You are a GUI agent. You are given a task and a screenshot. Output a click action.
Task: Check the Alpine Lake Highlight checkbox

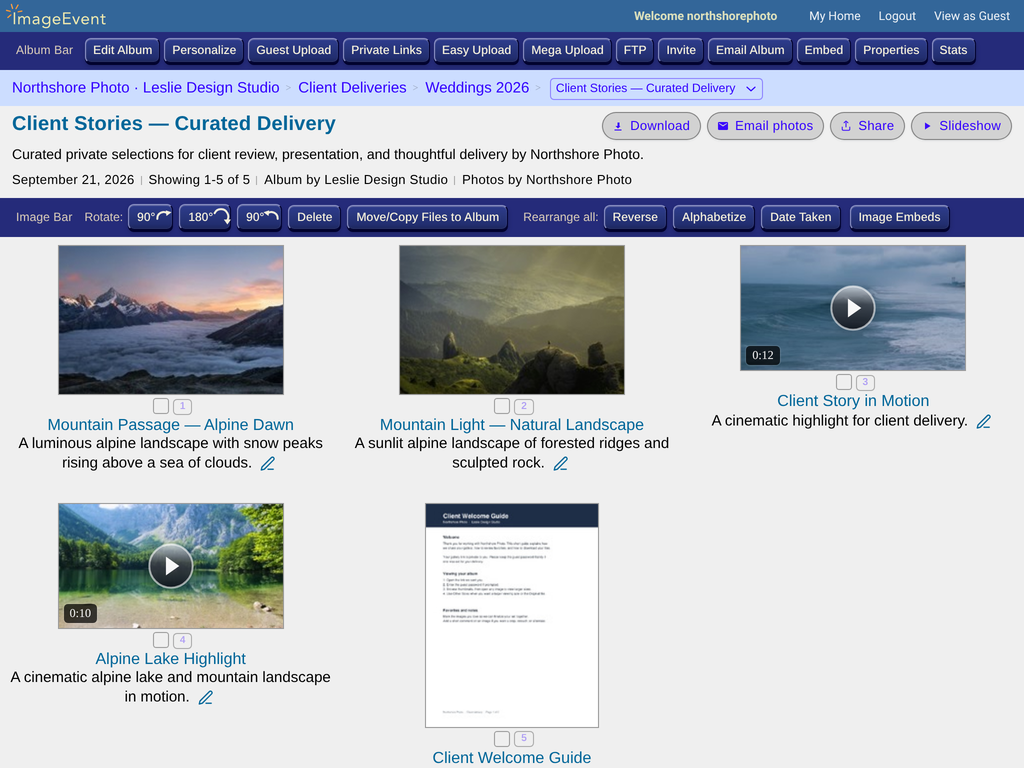[x=161, y=640]
